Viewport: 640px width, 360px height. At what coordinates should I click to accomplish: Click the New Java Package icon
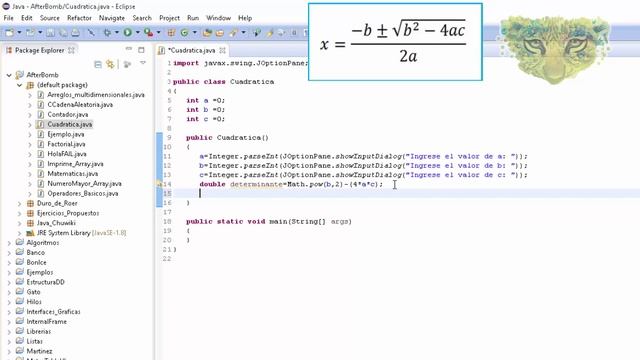pyautogui.click(x=171, y=33)
